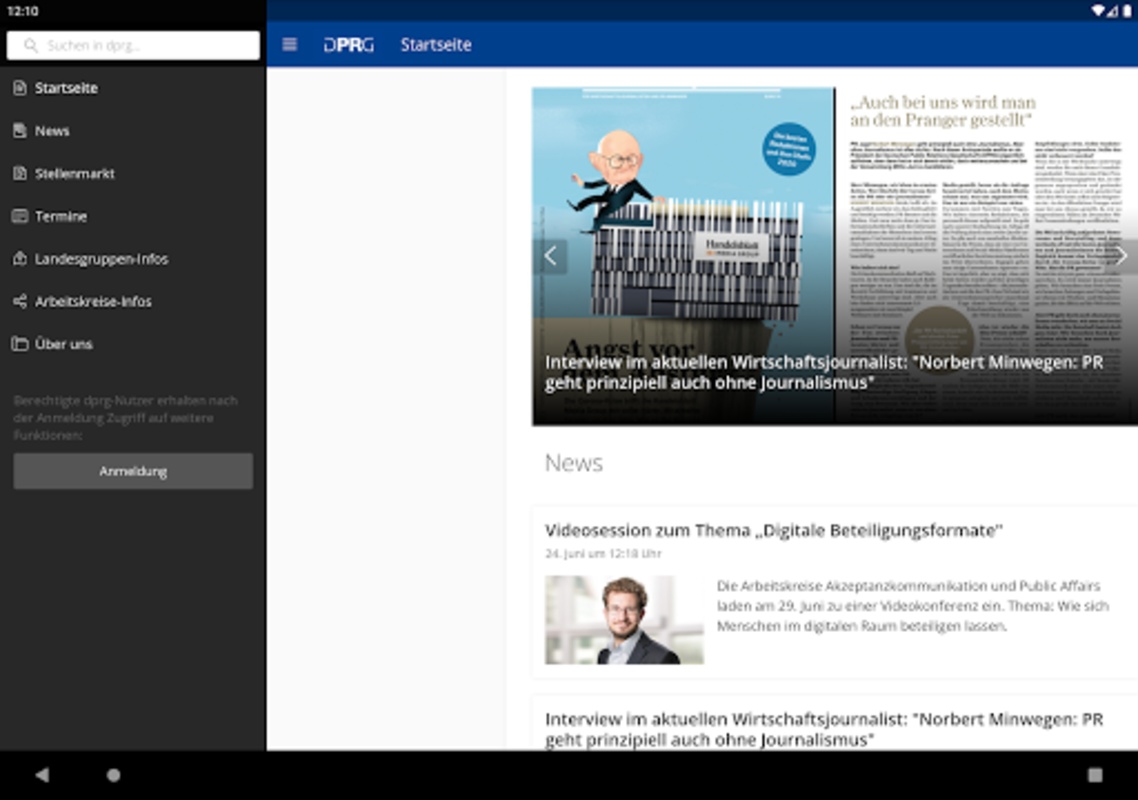Select the Termine menu entry

tap(133, 216)
